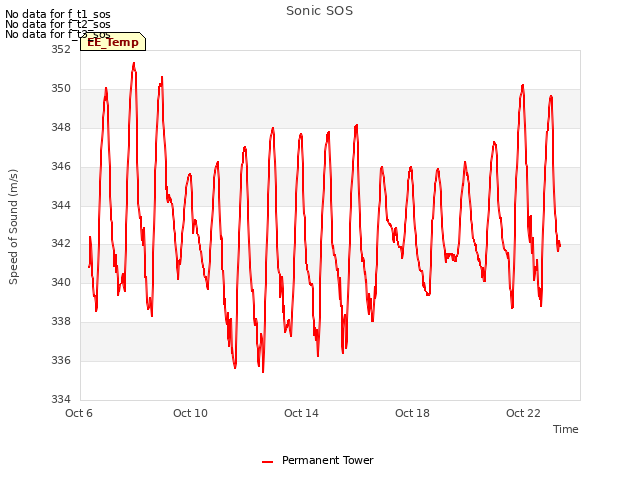Click the 340 y-axis tick label

click(x=60, y=282)
